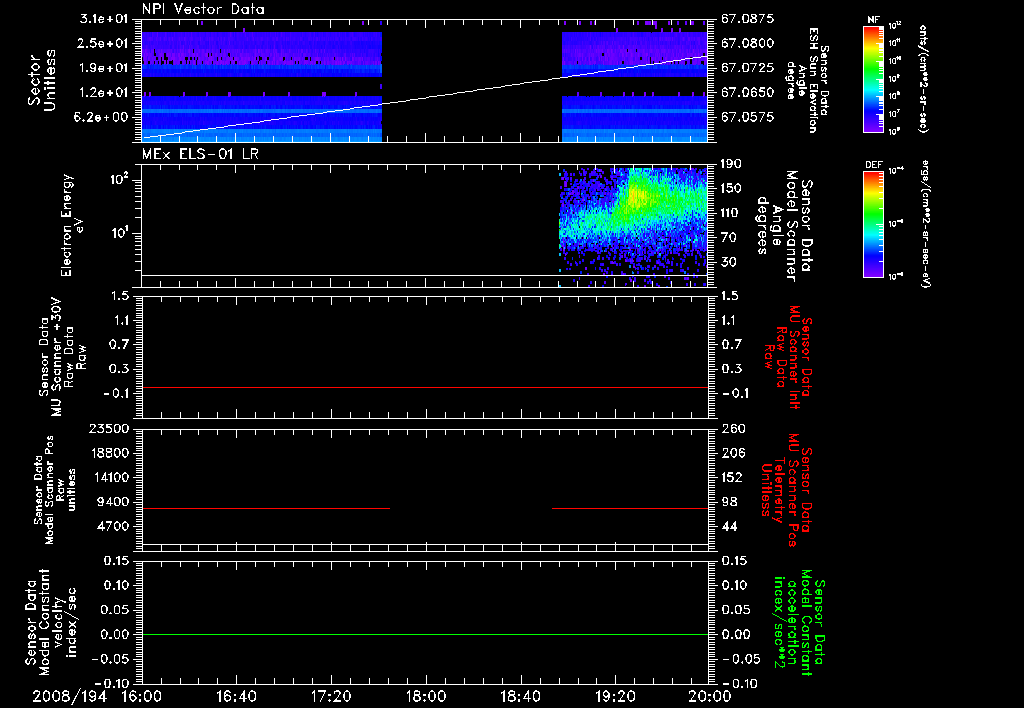Click the 150 scanner angle tick
This screenshot has width=1024, height=708.
(x=732, y=188)
